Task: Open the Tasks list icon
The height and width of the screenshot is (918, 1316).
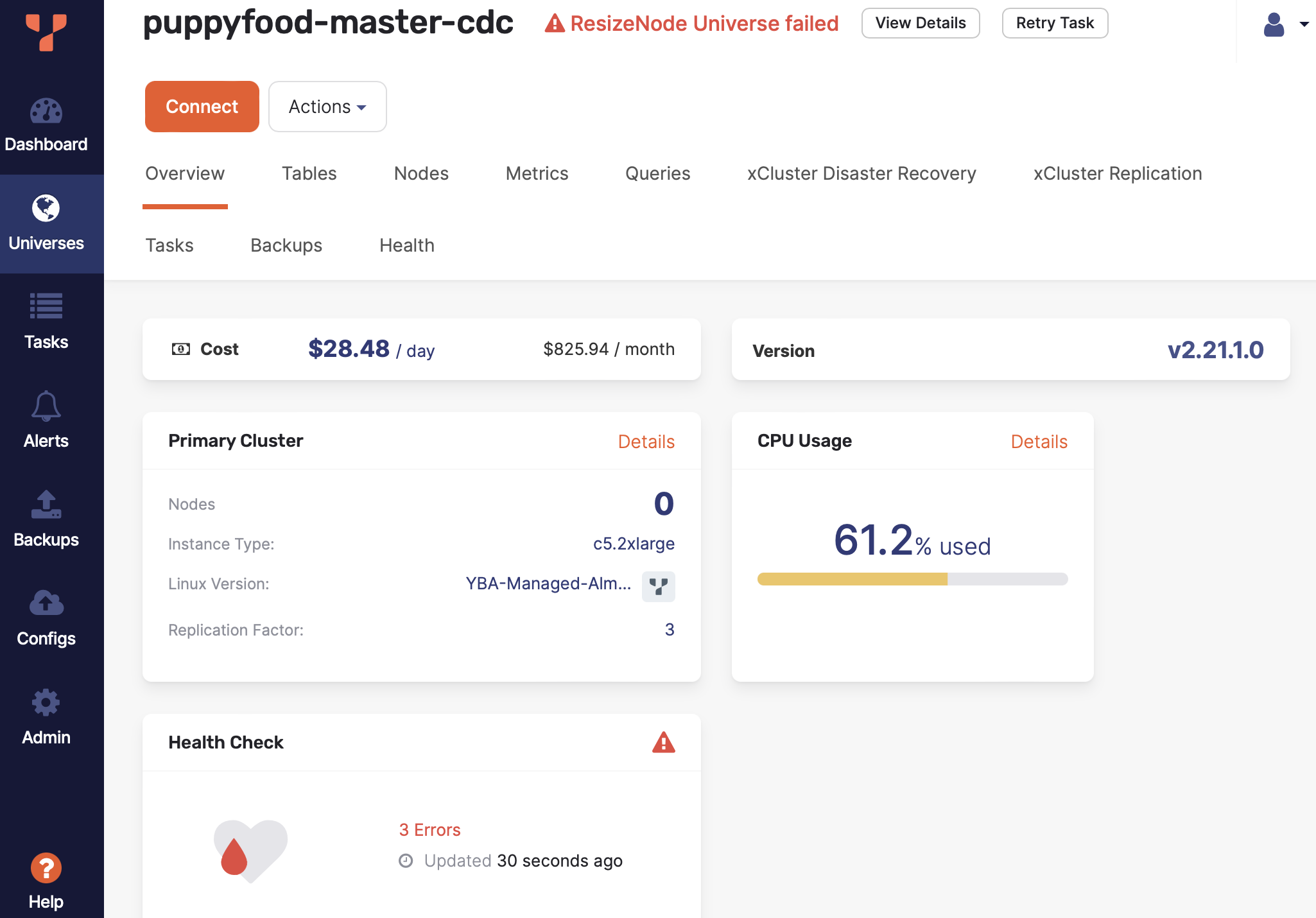Action: [x=46, y=306]
